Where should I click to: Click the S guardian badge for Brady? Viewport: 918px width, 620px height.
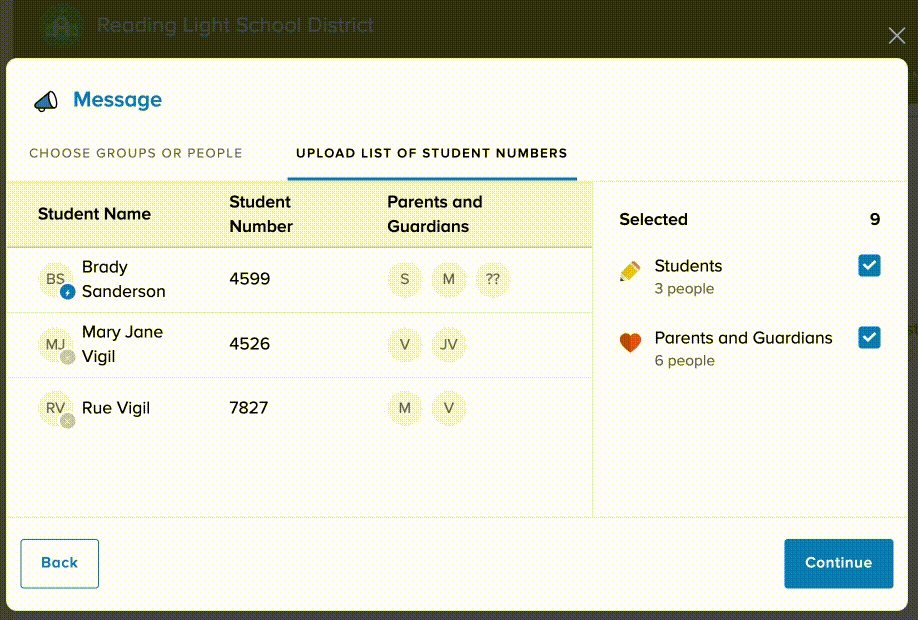point(404,279)
